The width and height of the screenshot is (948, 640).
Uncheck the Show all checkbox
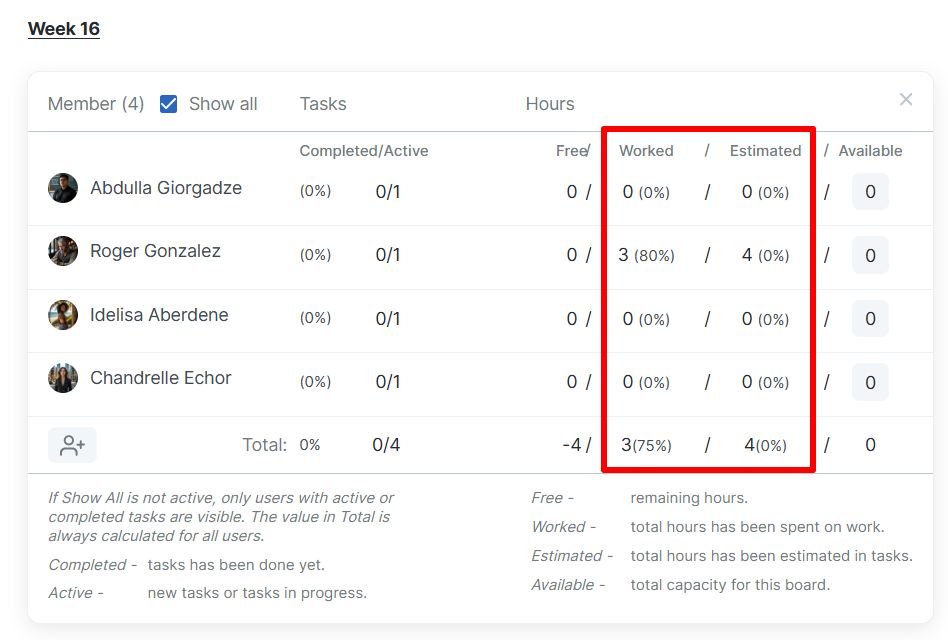click(169, 104)
